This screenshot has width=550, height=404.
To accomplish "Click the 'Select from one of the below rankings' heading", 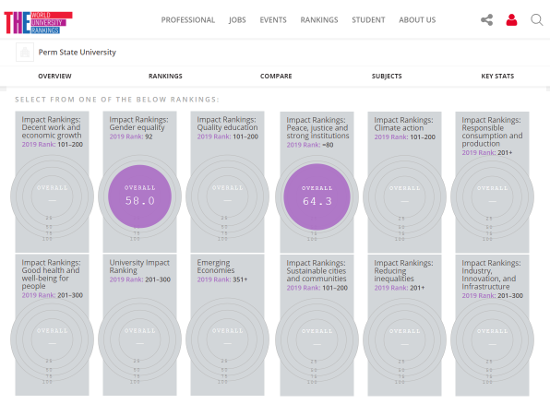I will tap(117, 100).
